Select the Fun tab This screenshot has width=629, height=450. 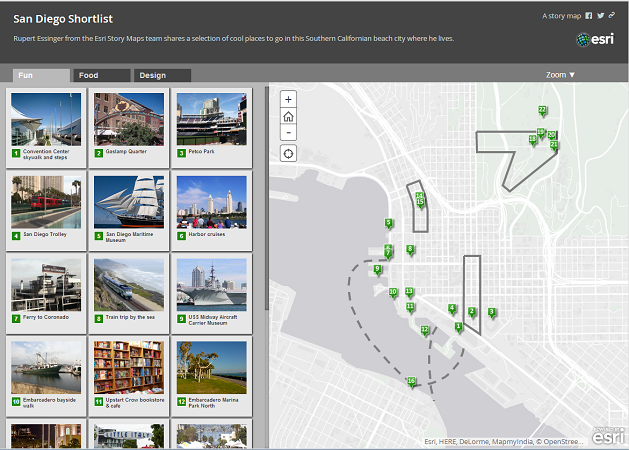tap(40, 75)
